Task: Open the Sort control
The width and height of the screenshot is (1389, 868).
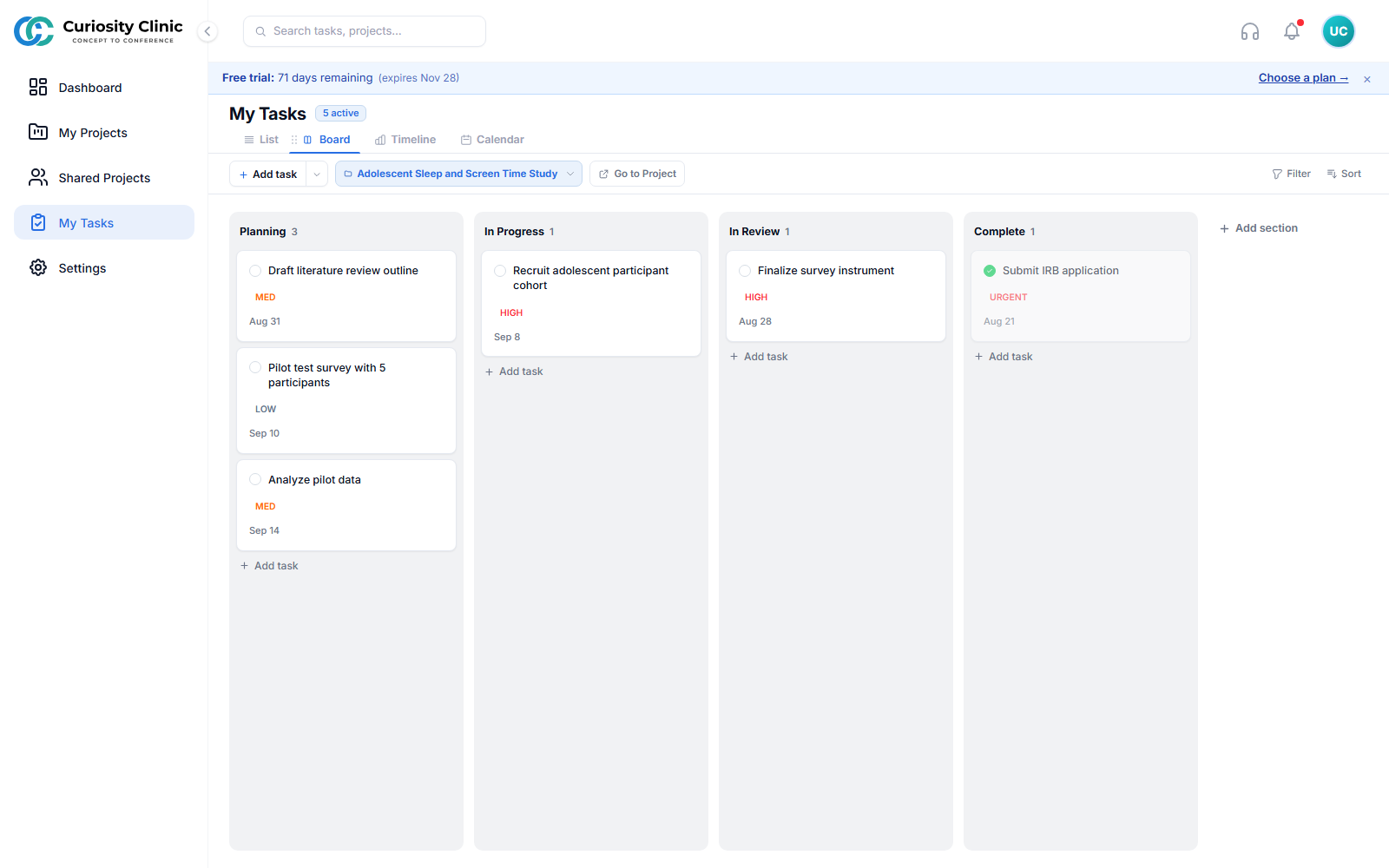Action: 1344,174
